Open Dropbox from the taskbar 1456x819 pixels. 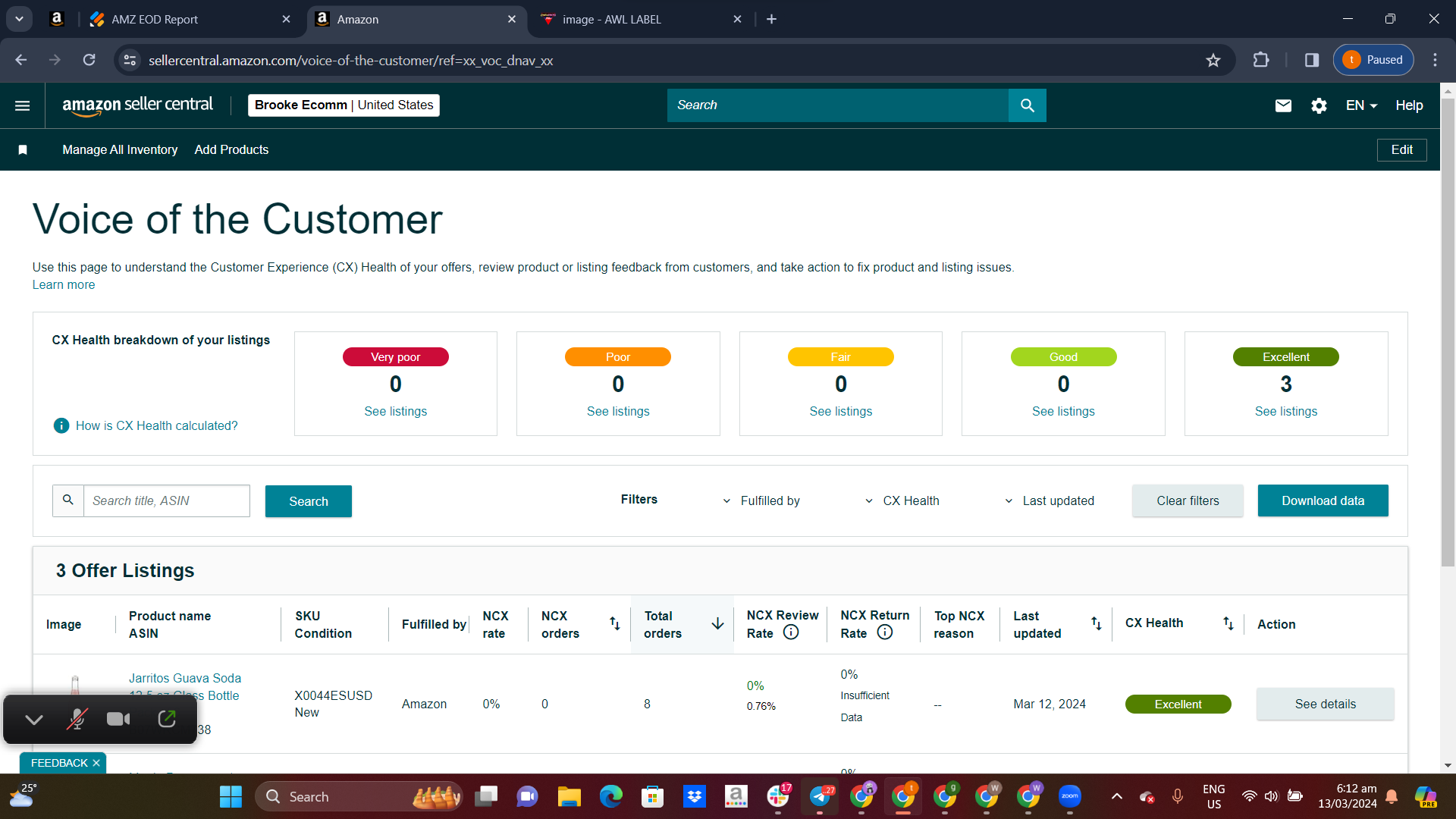(695, 797)
